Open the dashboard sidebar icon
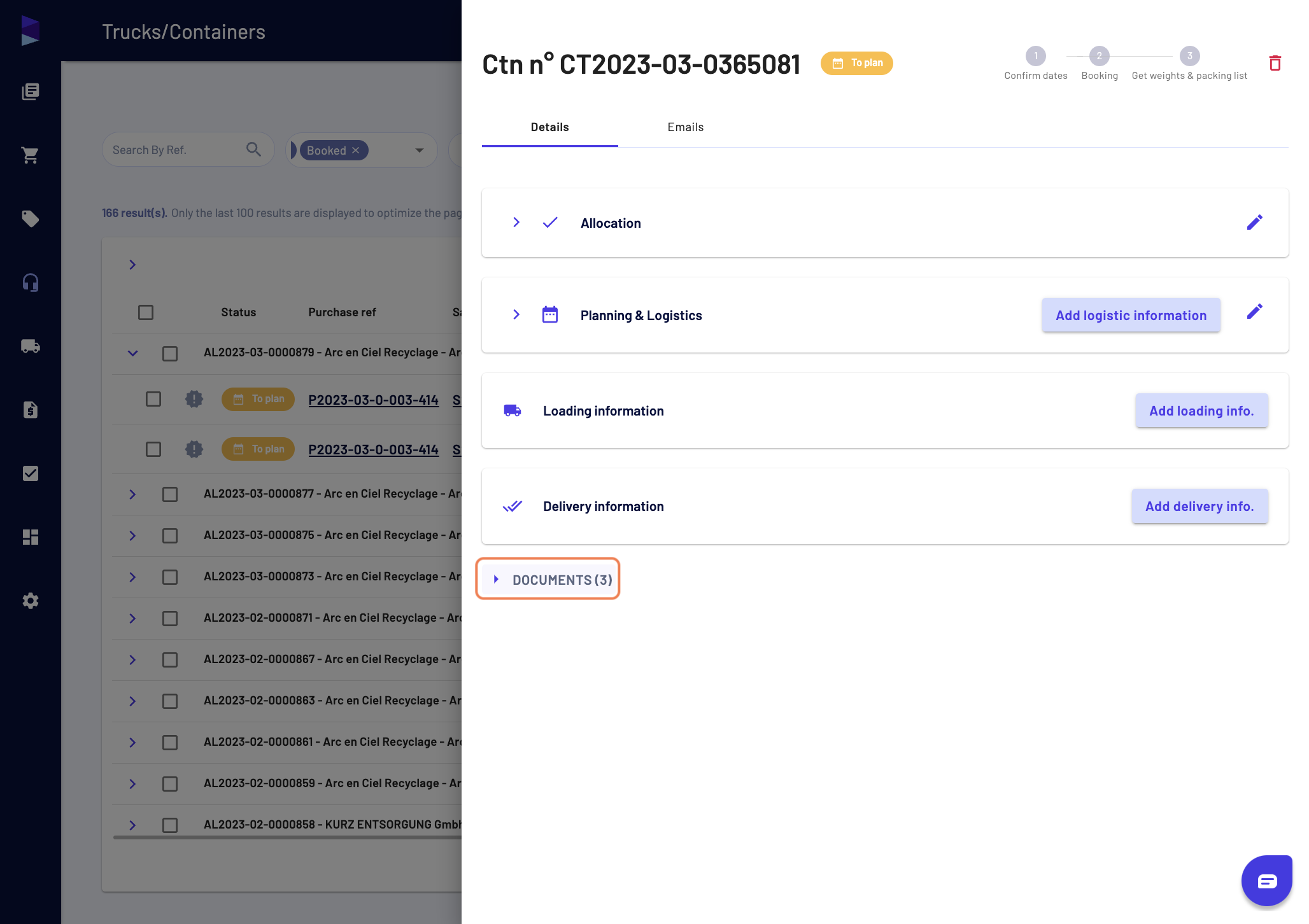 pos(30,537)
